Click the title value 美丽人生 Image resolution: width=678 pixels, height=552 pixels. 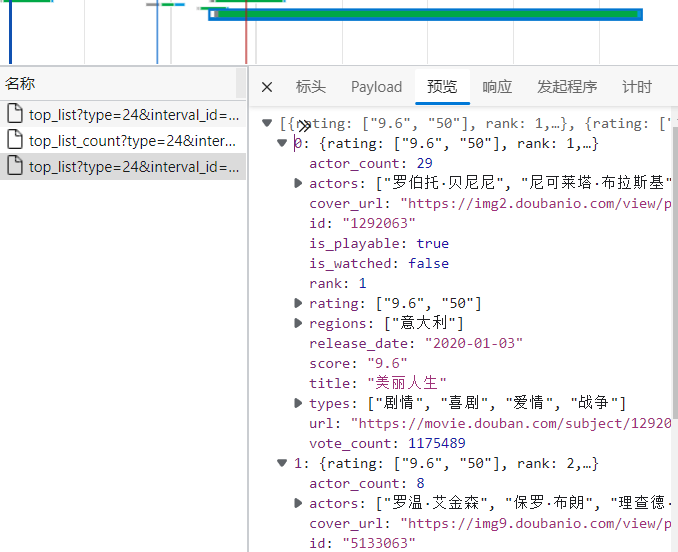pyautogui.click(x=407, y=383)
